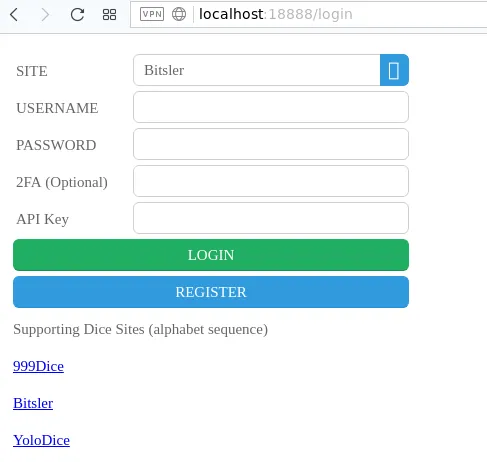Viewport: 487px width, 462px height.
Task: Click the blue dropdown arrow beside SITE
Action: point(394,70)
